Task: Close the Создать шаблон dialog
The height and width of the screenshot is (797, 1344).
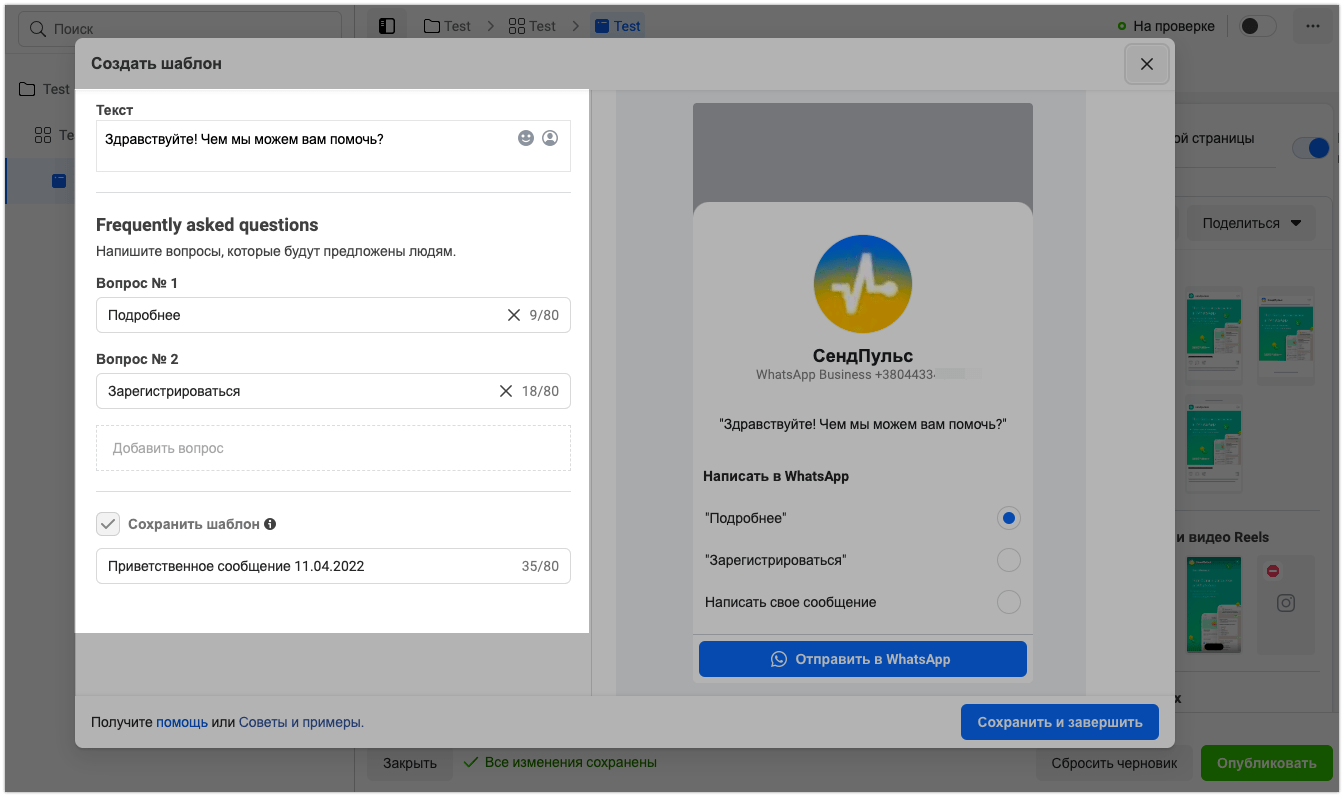Action: click(1147, 64)
